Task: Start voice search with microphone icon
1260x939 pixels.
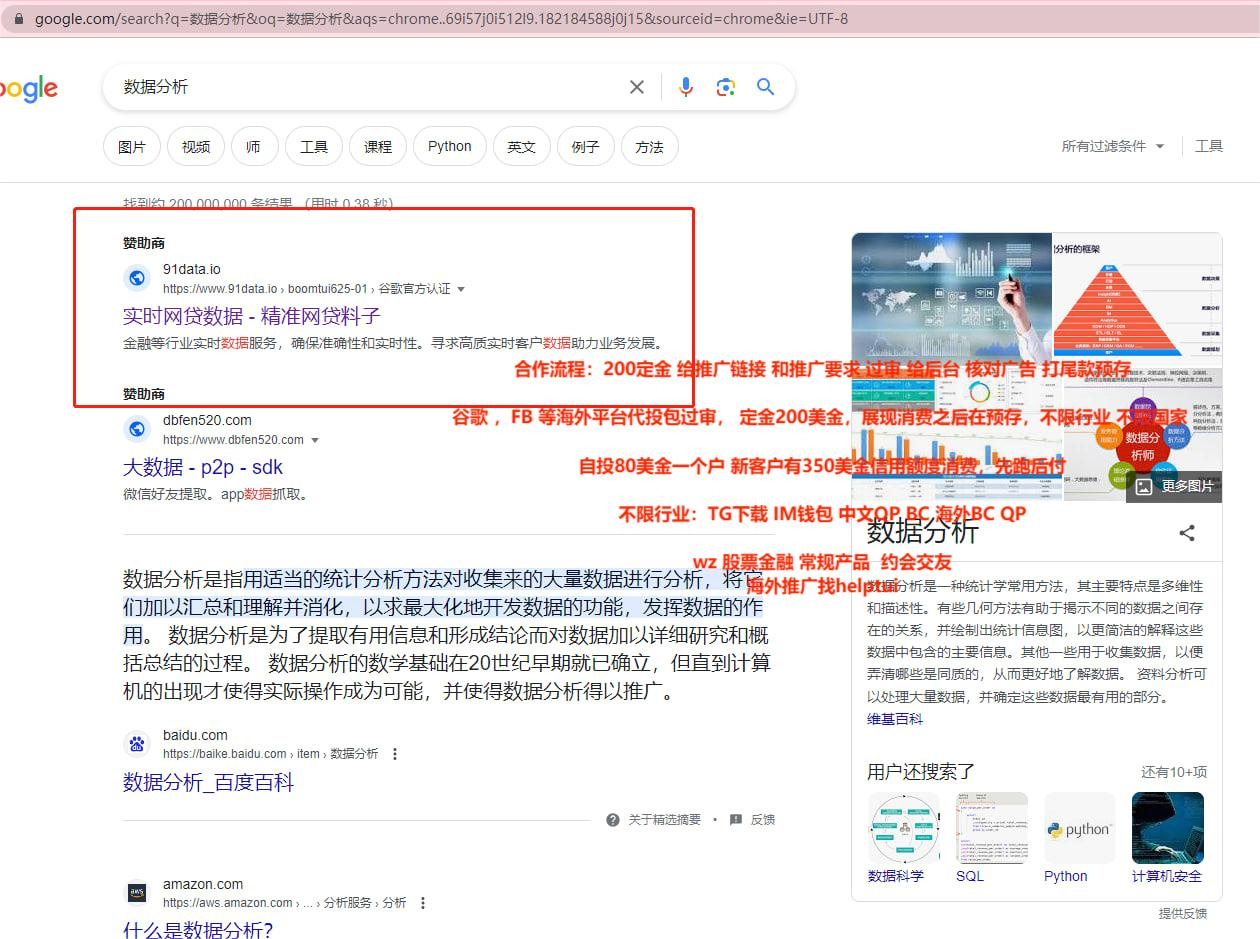Action: (686, 87)
